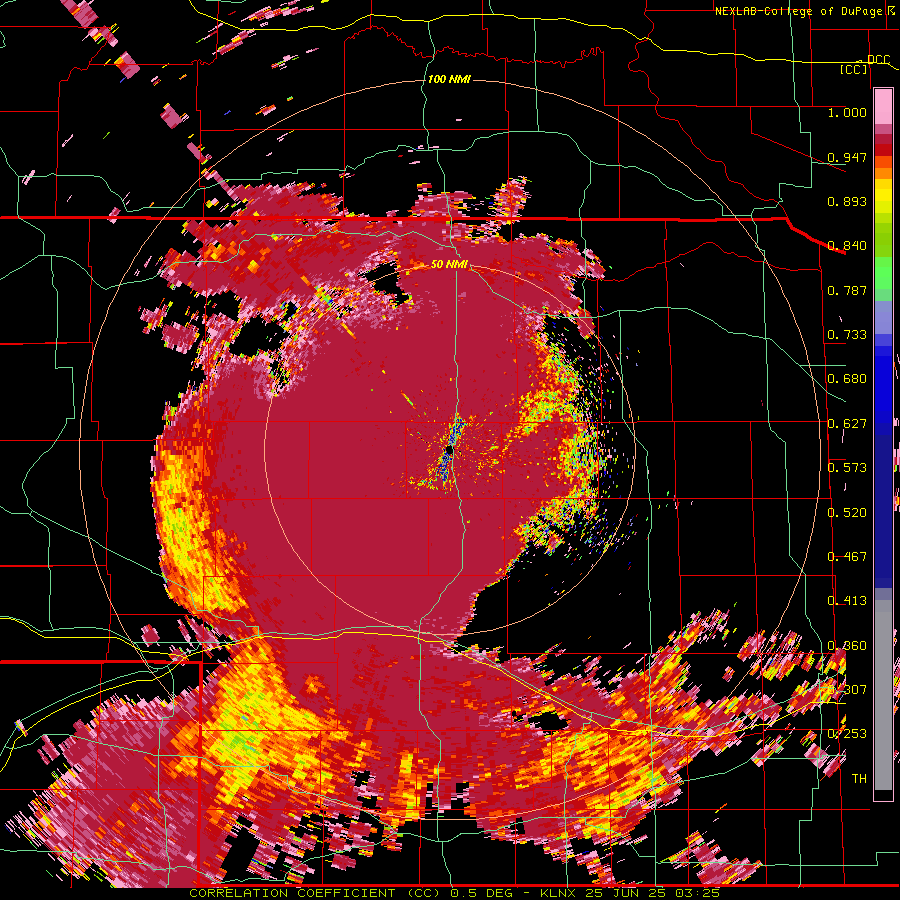
Task: Click the KLNX station identifier
Action: point(560,893)
